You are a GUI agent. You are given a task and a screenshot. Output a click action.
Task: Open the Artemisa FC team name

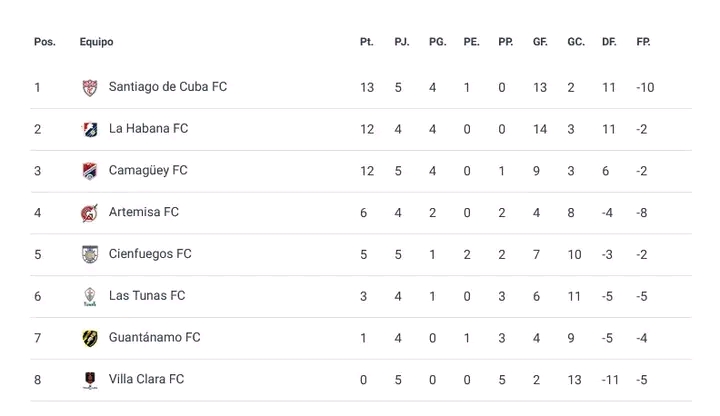click(144, 212)
